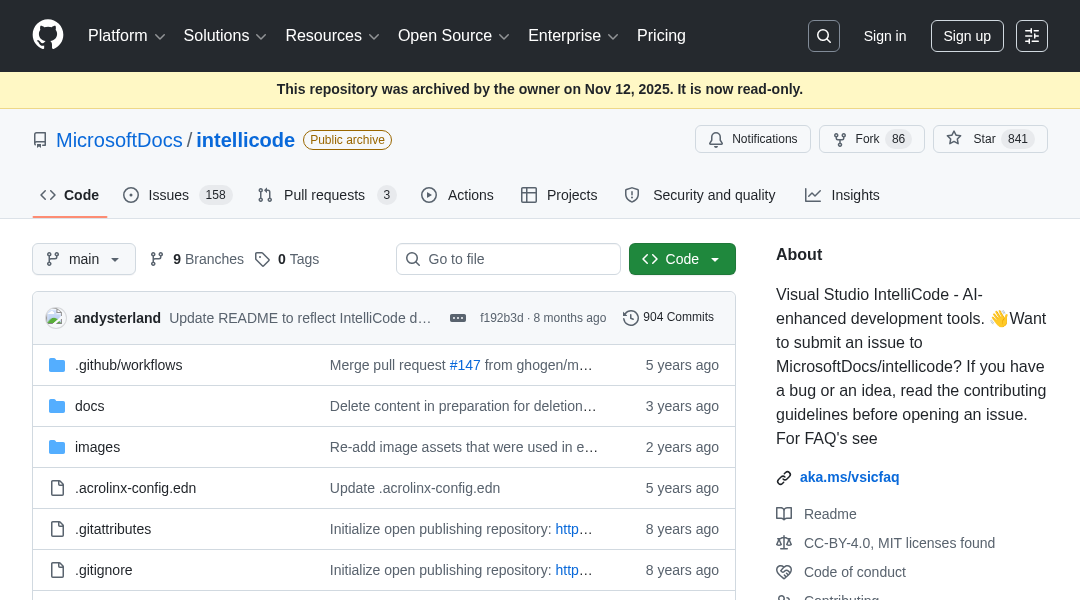Open commit hash f192b3d
1080x600 pixels.
[x=501, y=318]
